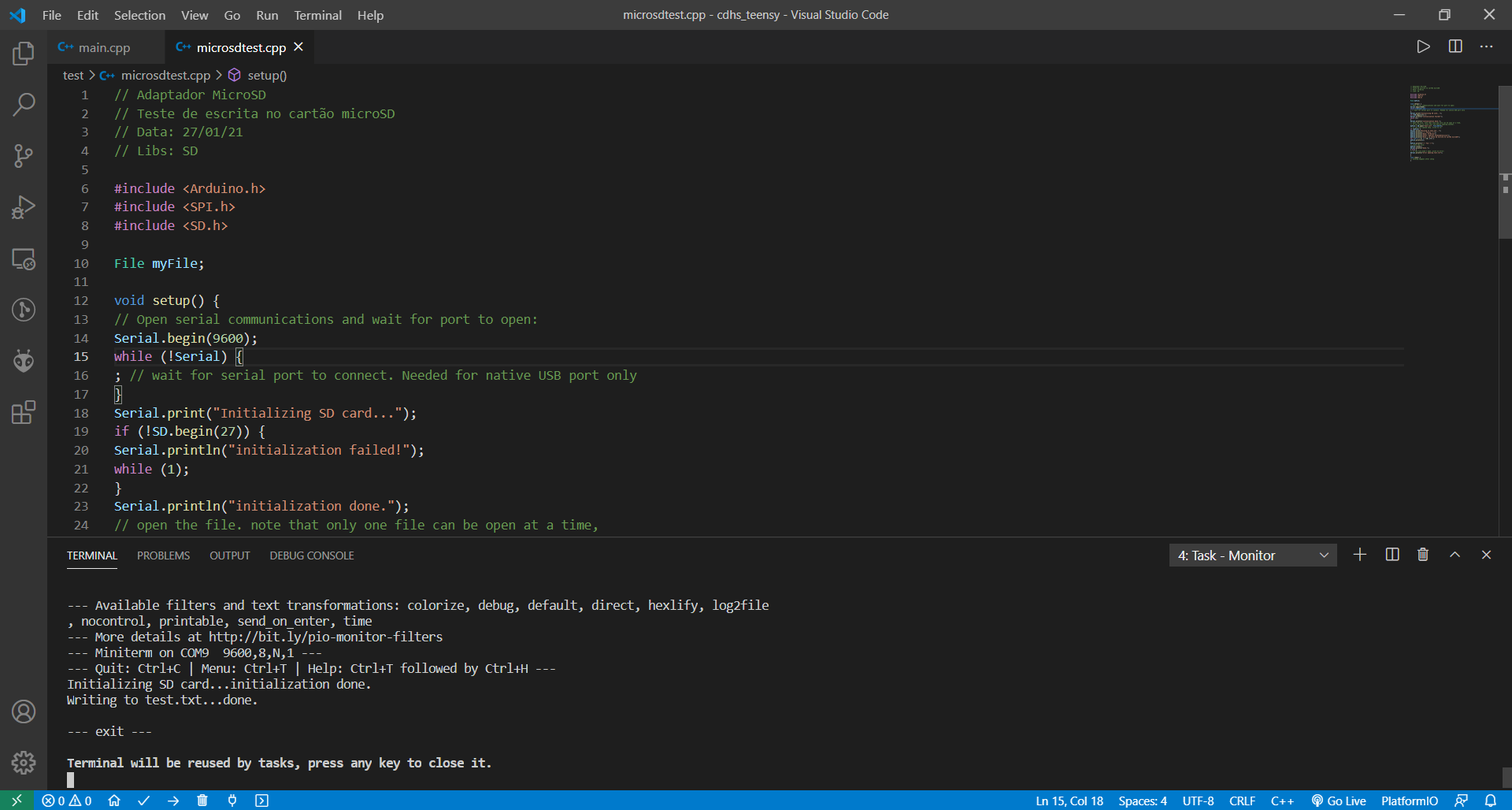Switch to the main.cpp editor tab
This screenshot has width=1512, height=810.
click(104, 47)
